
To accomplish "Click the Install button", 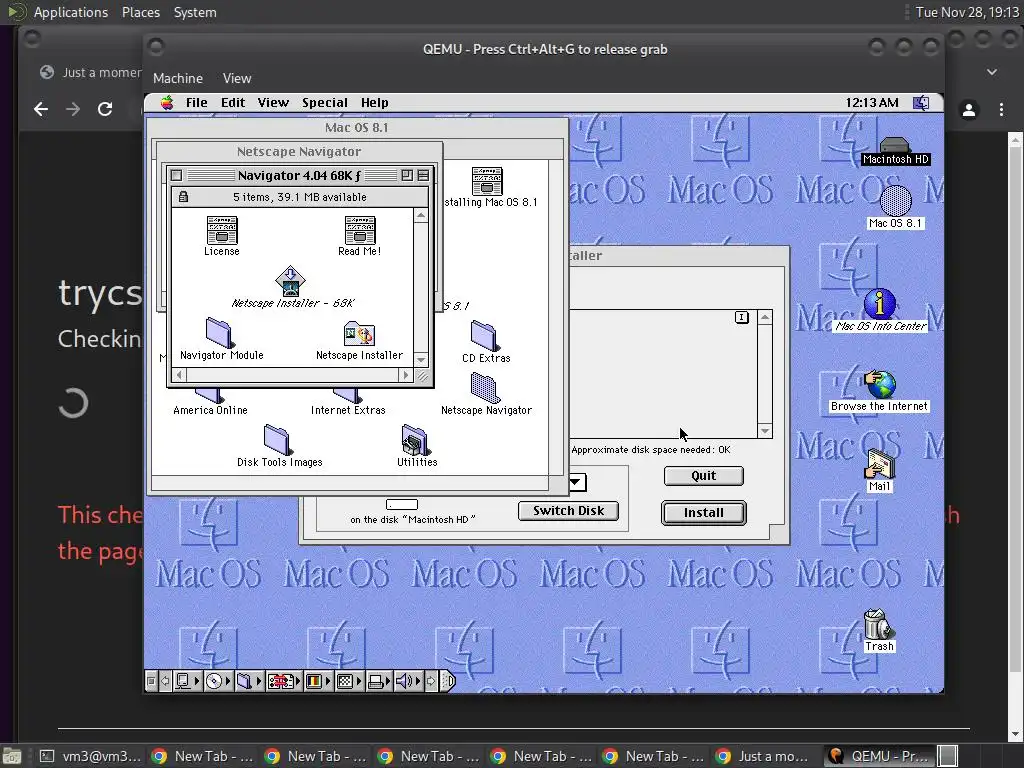I will [703, 513].
